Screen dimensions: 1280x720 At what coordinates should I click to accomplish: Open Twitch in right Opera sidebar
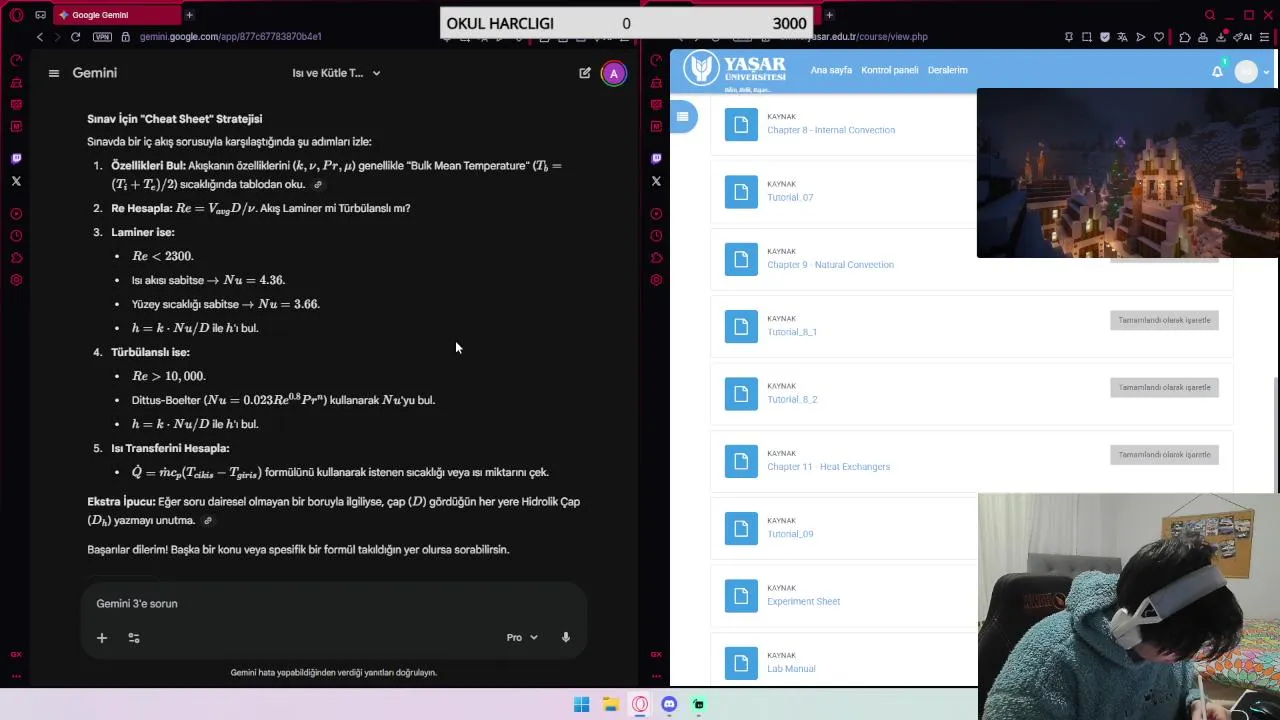click(x=656, y=158)
